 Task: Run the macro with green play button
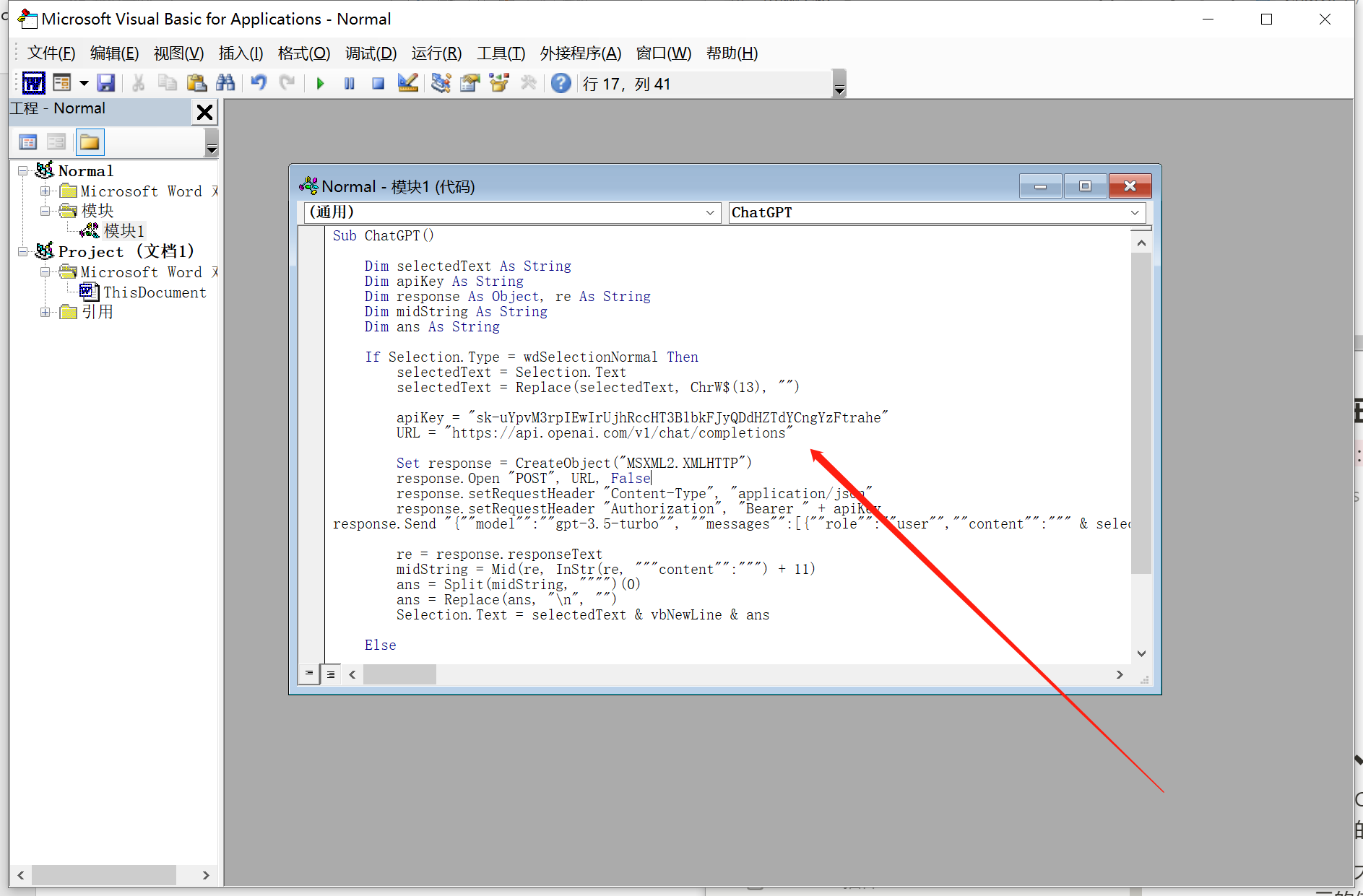click(x=320, y=84)
